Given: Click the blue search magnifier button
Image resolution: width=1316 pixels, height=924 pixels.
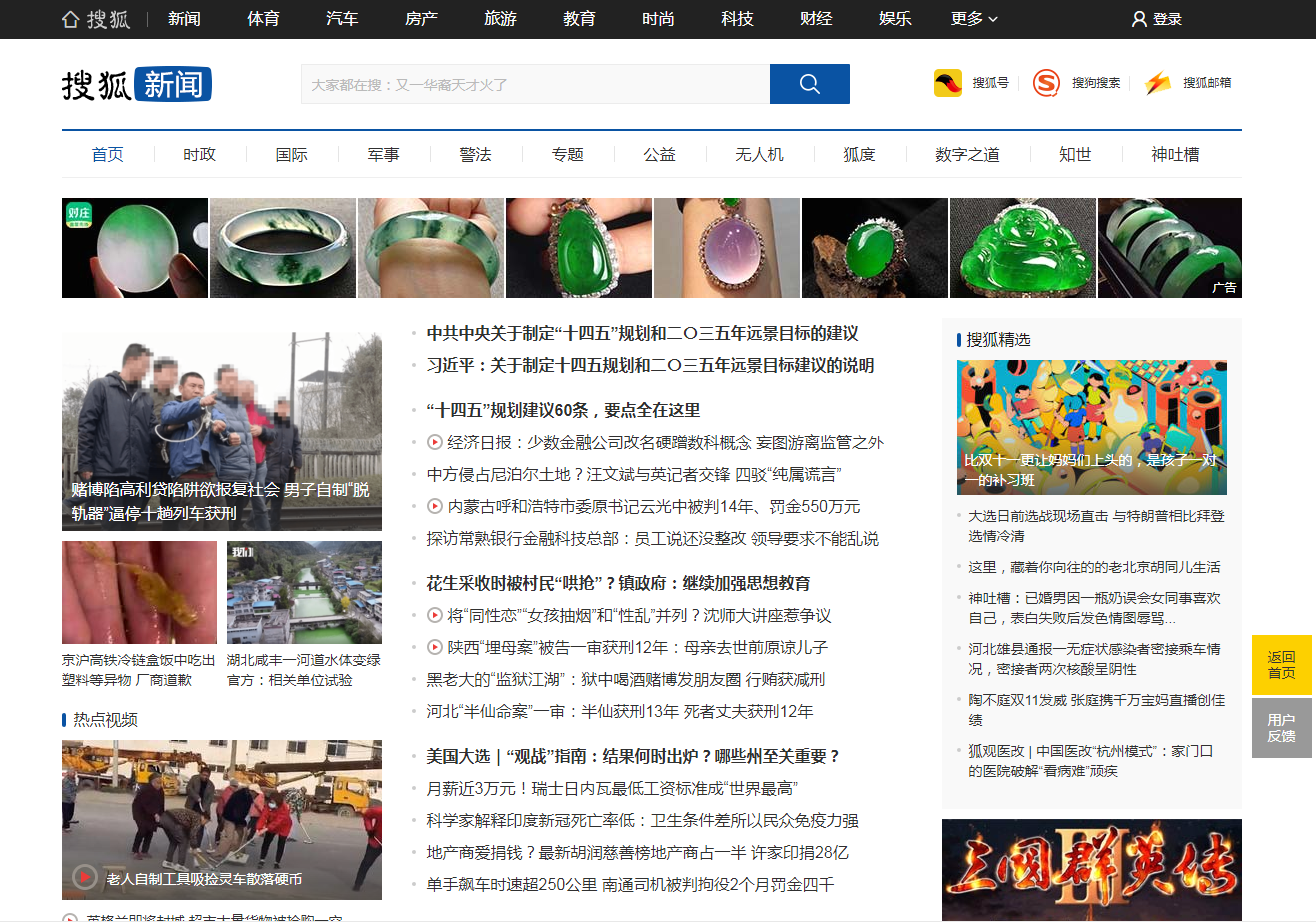Looking at the screenshot, I should click(x=809, y=84).
